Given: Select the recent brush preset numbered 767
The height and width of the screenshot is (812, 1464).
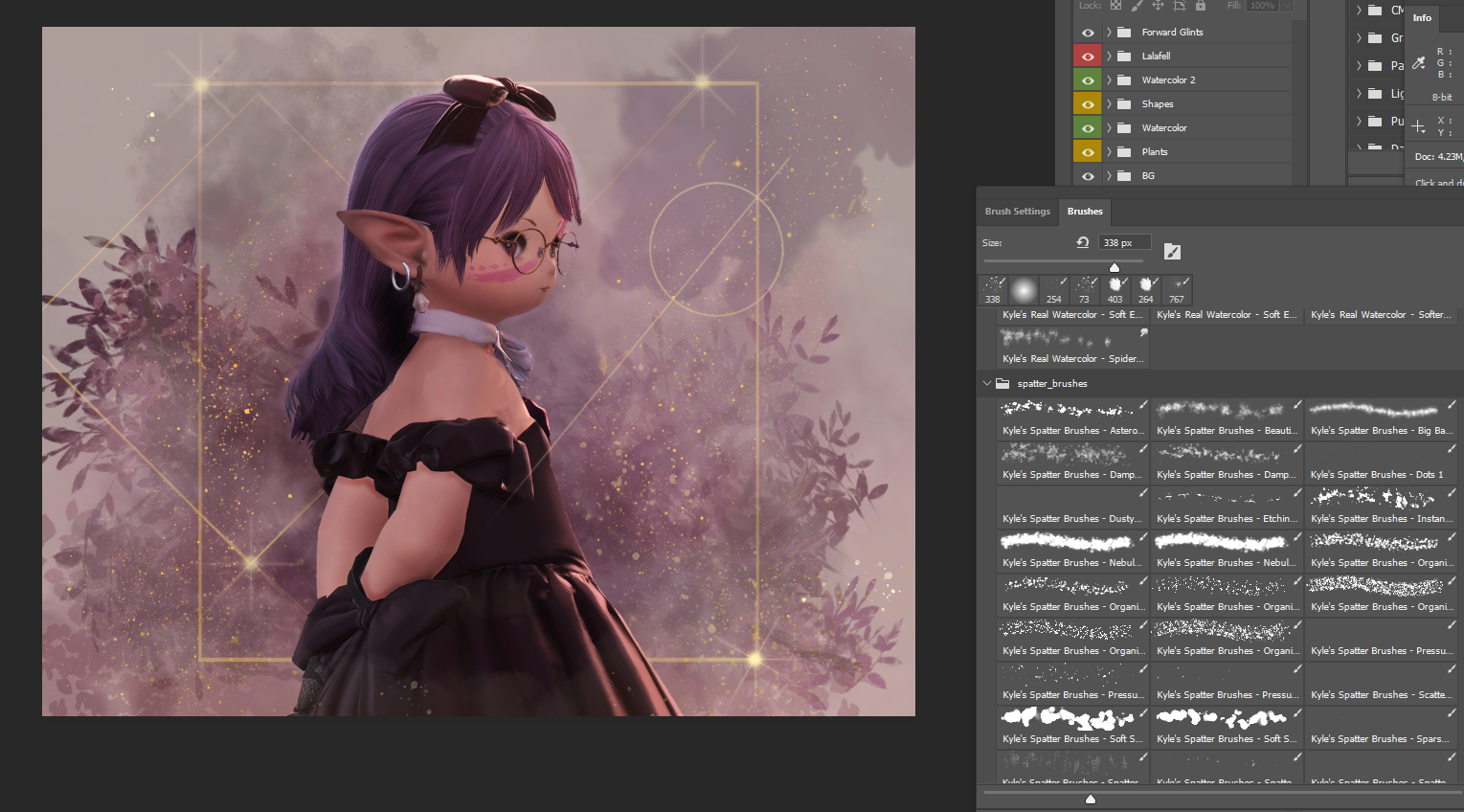Looking at the screenshot, I should pos(1177,290).
